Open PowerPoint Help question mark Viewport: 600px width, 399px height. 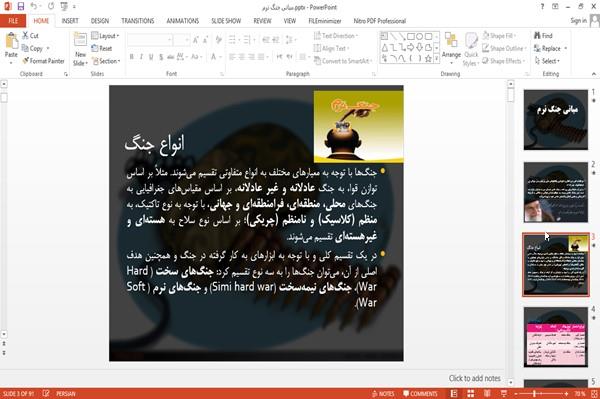point(543,7)
